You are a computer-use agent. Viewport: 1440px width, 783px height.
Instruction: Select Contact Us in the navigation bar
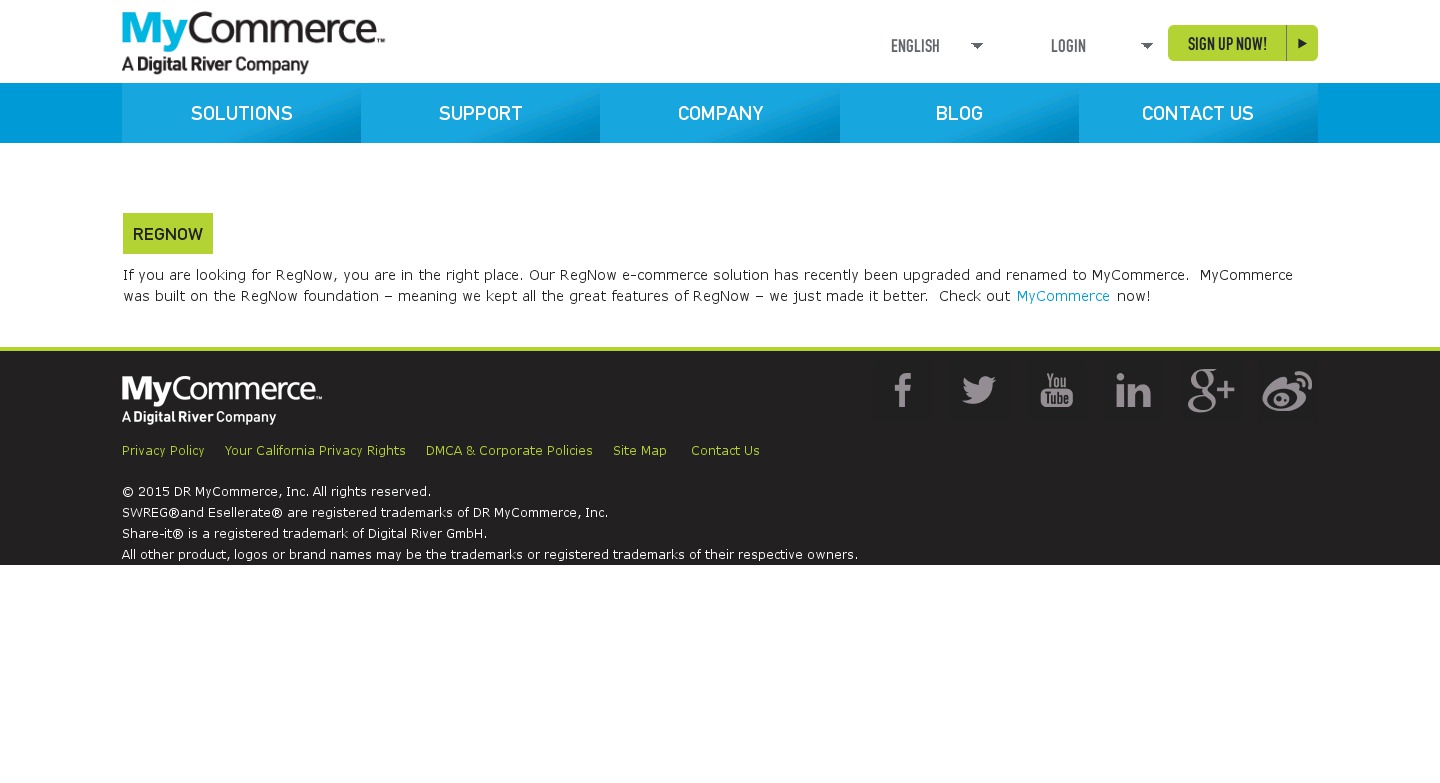coord(1198,113)
